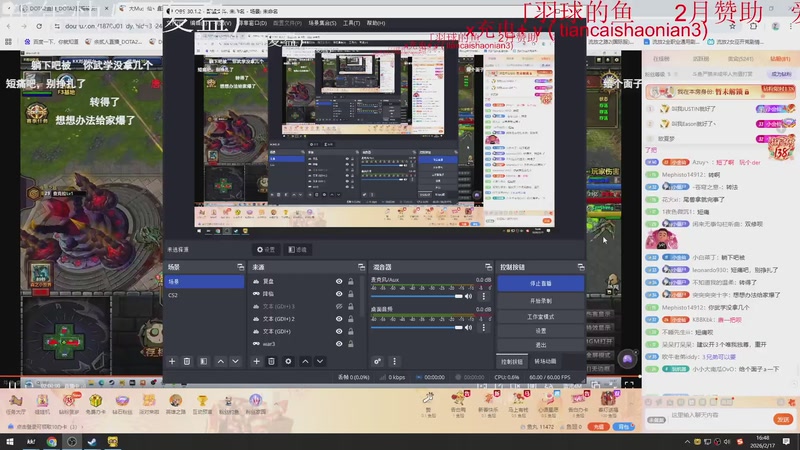This screenshot has width=800, height=450.
Task: Expand hidden system tray icons chevron
Action: (687, 442)
